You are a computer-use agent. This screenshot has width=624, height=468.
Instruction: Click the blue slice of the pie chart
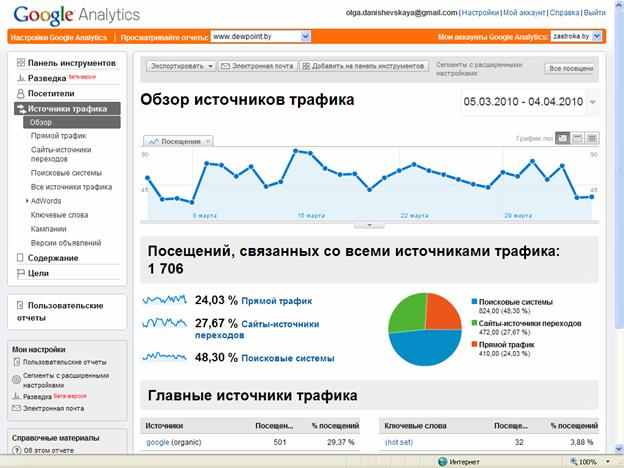(x=425, y=349)
